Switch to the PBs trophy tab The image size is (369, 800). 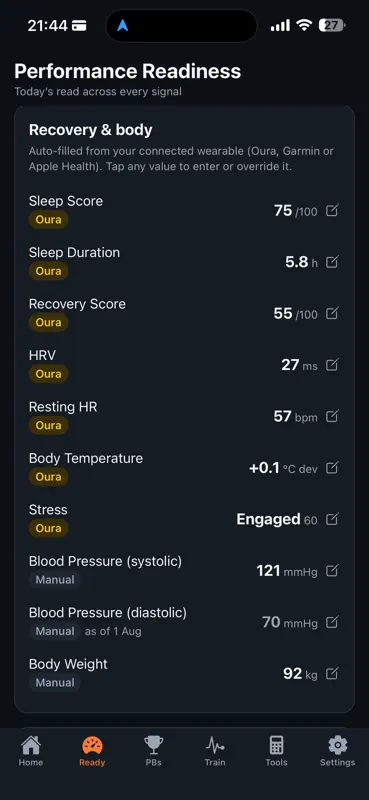(x=153, y=751)
